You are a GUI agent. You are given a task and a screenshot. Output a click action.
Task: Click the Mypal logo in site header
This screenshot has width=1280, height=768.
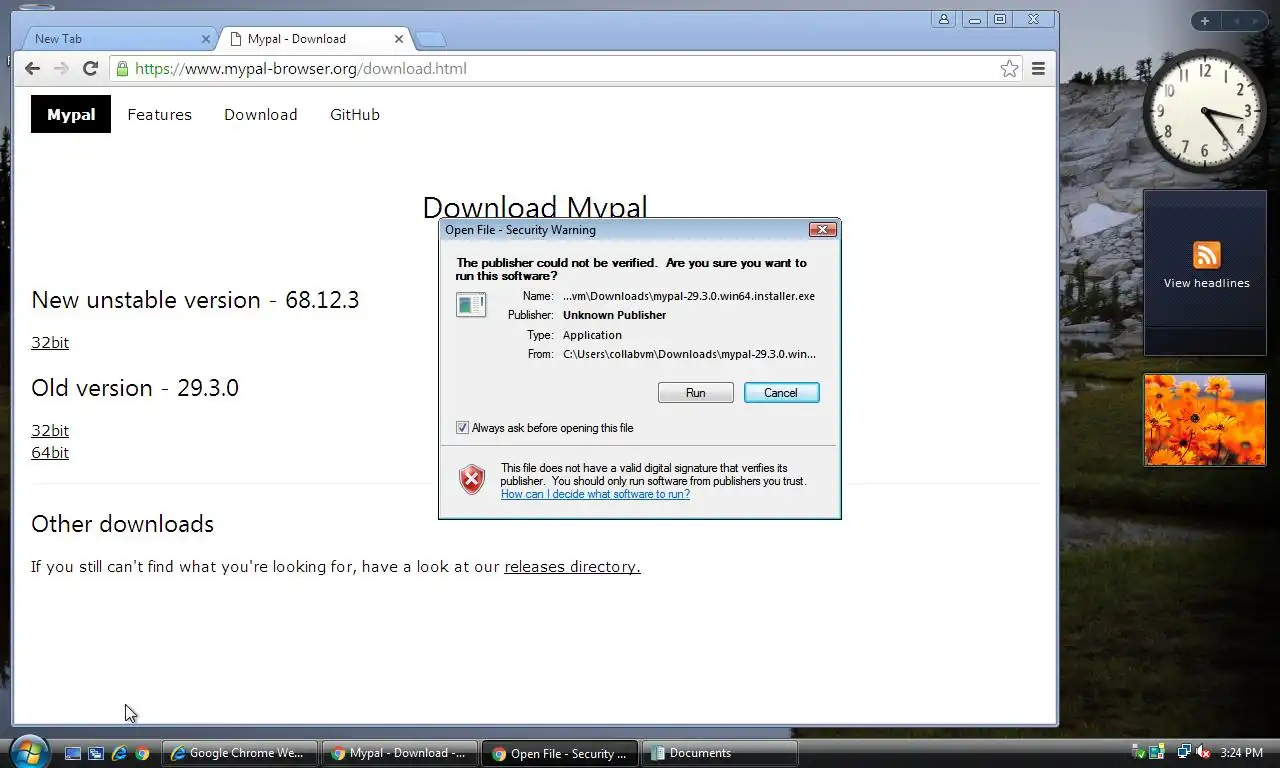[71, 114]
